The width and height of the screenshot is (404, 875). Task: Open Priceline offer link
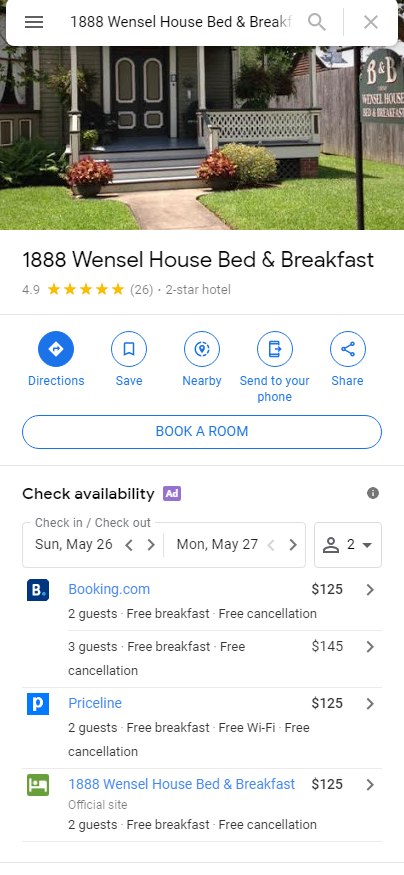click(95, 703)
